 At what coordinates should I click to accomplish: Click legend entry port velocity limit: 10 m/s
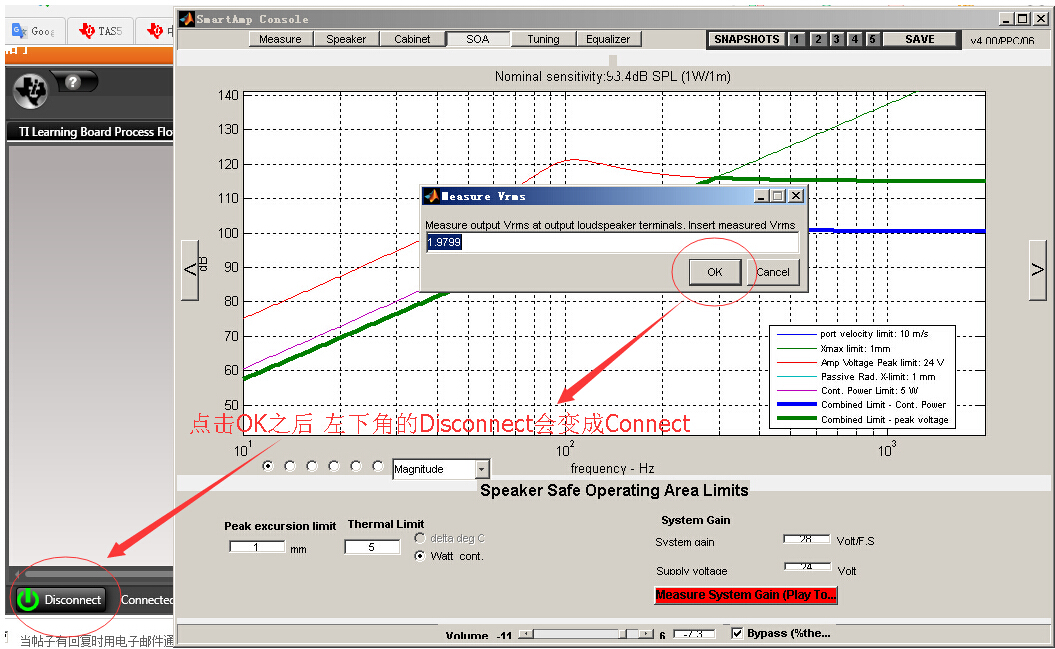(x=874, y=334)
